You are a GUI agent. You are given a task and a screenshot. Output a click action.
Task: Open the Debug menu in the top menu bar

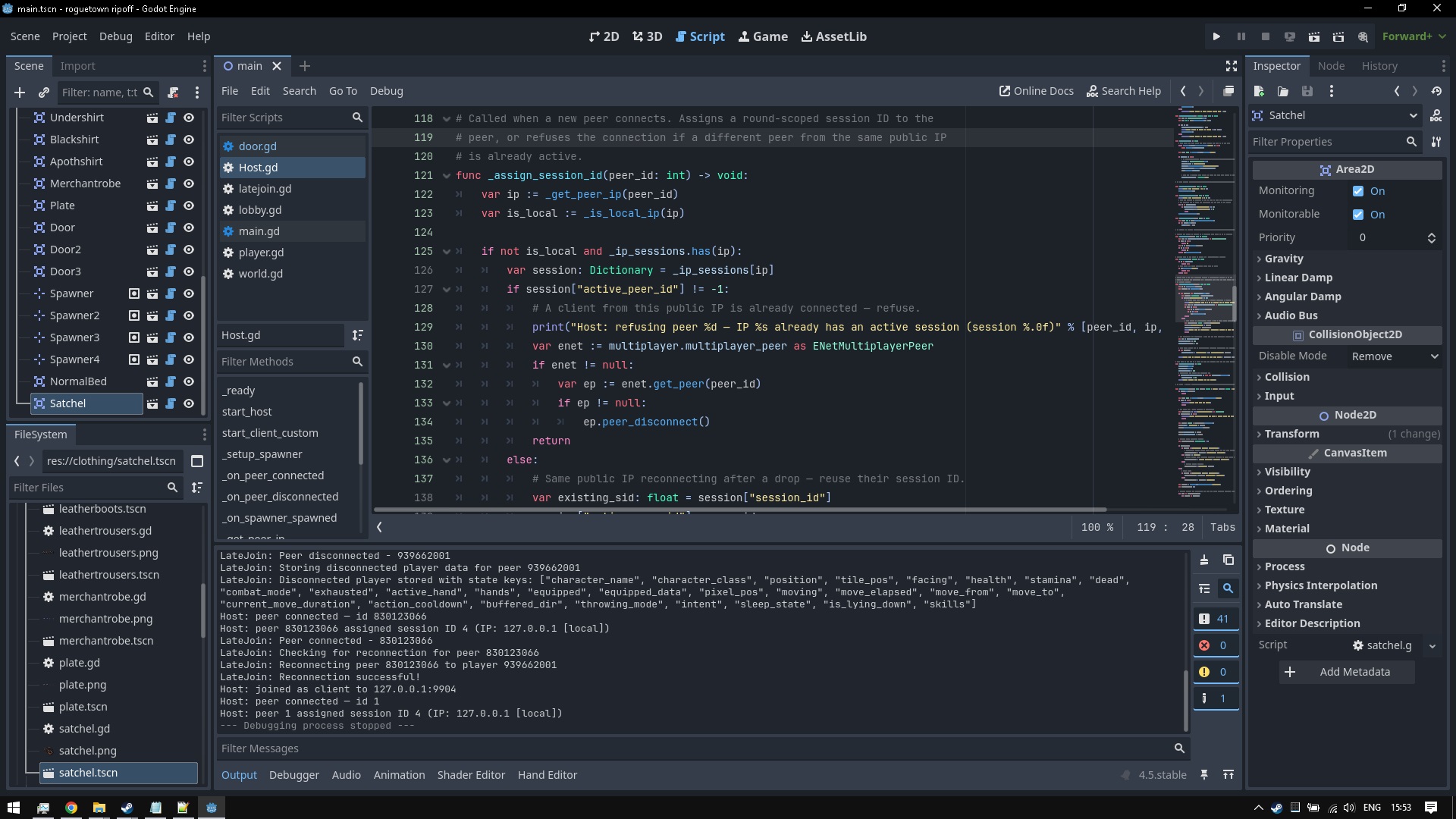tap(115, 36)
